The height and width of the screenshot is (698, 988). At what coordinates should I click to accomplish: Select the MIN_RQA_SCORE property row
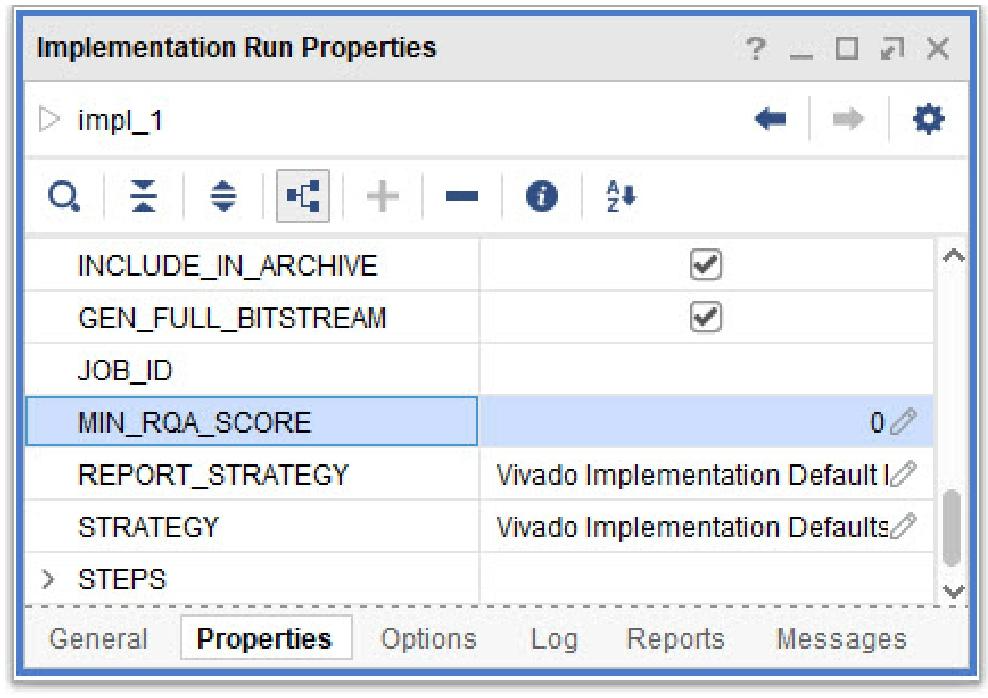pos(479,421)
